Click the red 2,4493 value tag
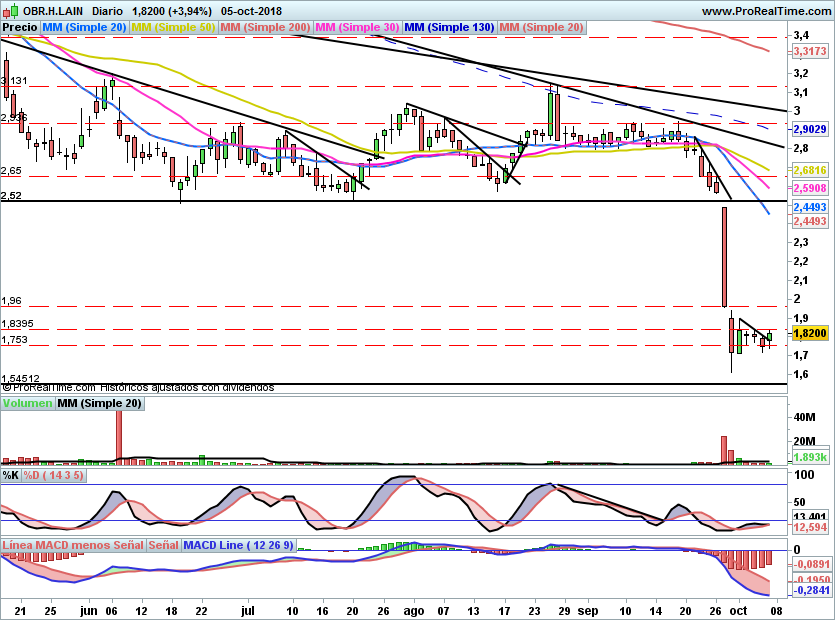This screenshot has width=835, height=620. click(x=810, y=221)
